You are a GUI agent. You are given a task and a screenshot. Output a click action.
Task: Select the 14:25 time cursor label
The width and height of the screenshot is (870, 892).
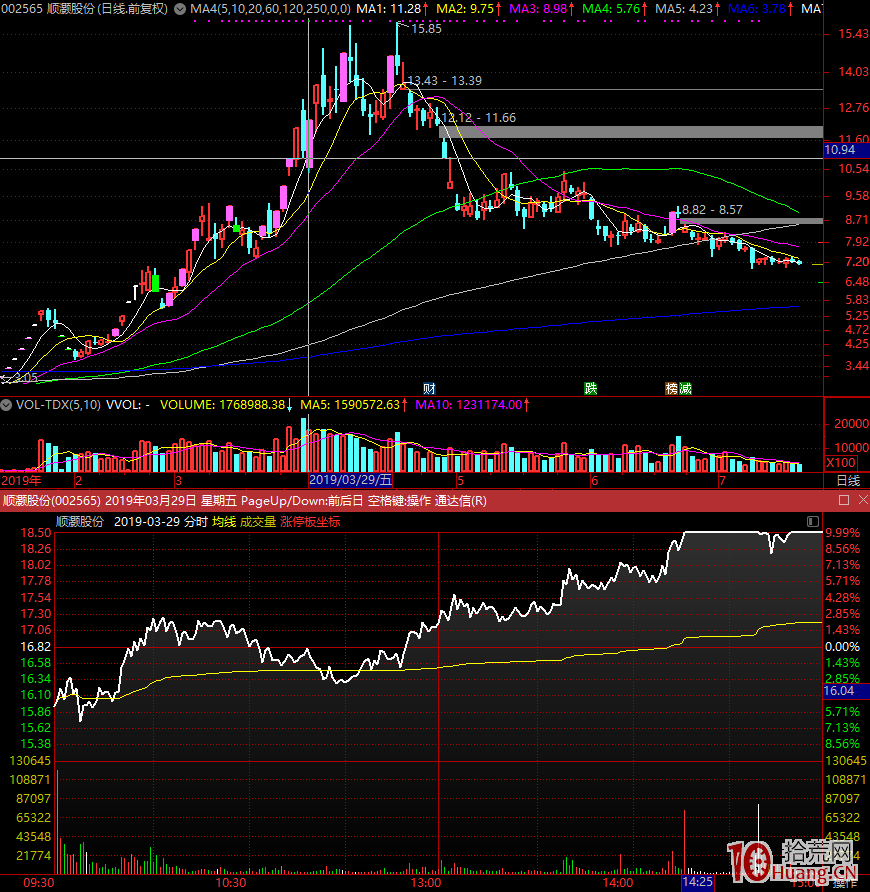(x=698, y=882)
